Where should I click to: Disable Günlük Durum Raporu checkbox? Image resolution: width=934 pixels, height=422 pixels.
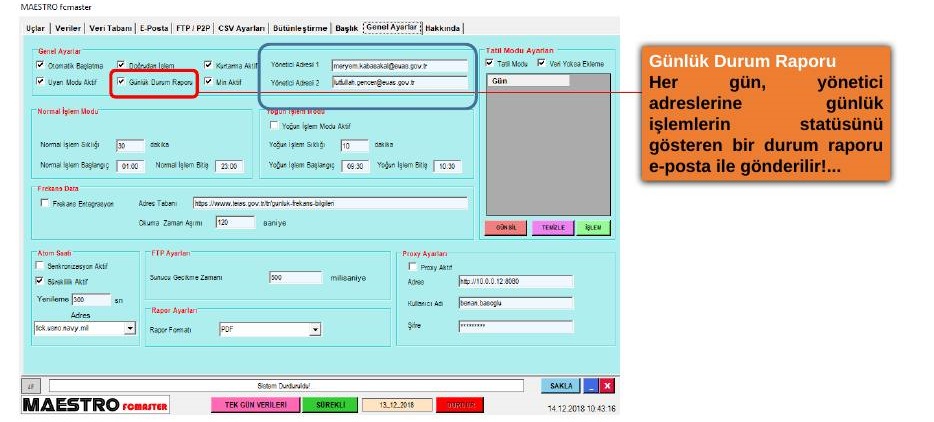[122, 82]
